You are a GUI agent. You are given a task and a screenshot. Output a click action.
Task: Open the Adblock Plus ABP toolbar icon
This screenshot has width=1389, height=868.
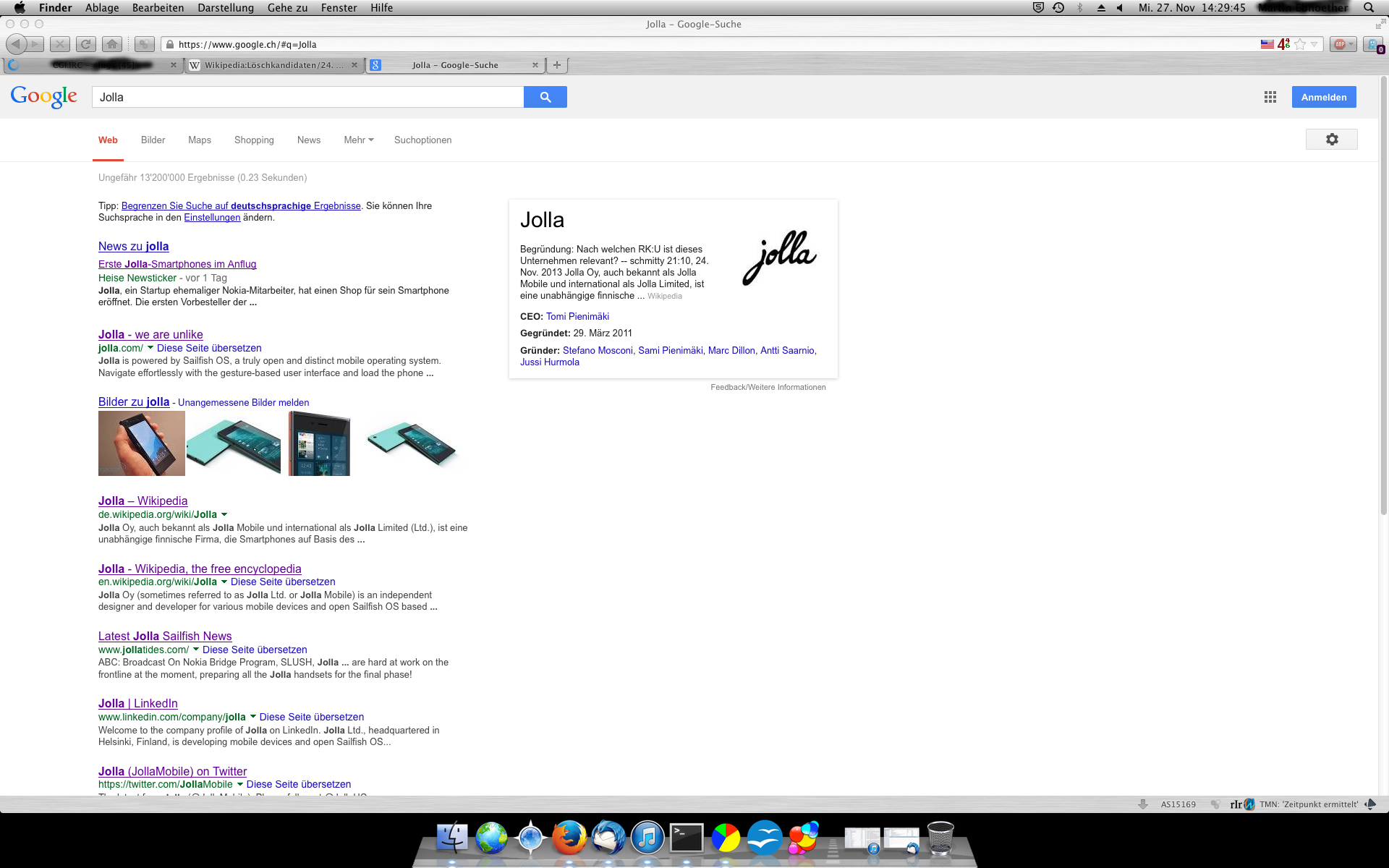(1339, 44)
